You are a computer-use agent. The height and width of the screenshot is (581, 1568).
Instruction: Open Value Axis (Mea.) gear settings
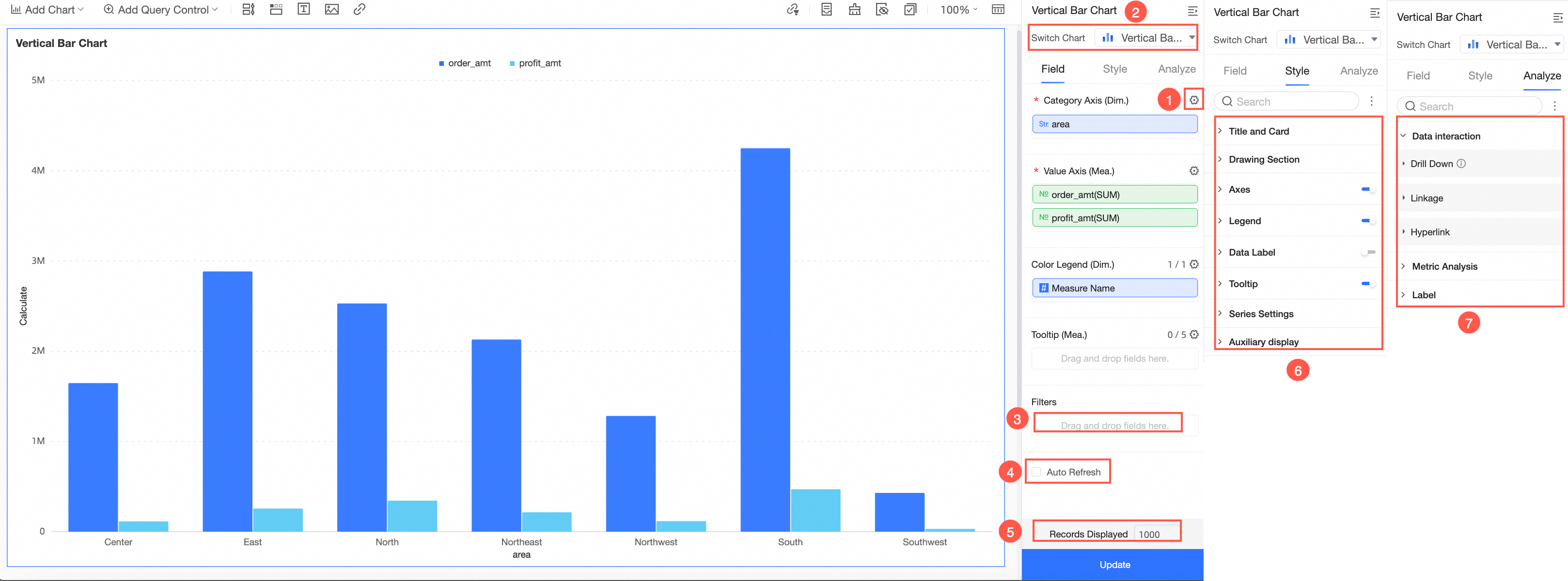pyautogui.click(x=1193, y=171)
